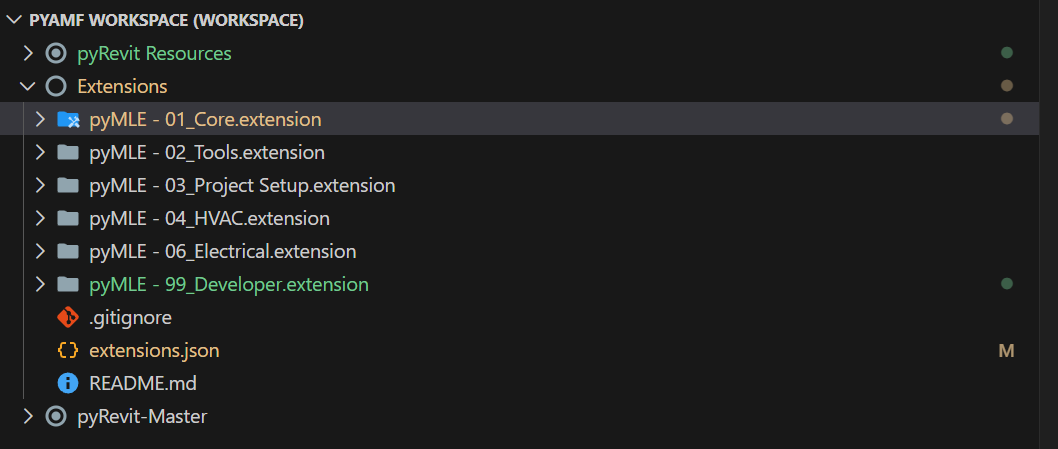Expand the pyRevit Resources folder chevron
The height and width of the screenshot is (449, 1058).
(28, 53)
